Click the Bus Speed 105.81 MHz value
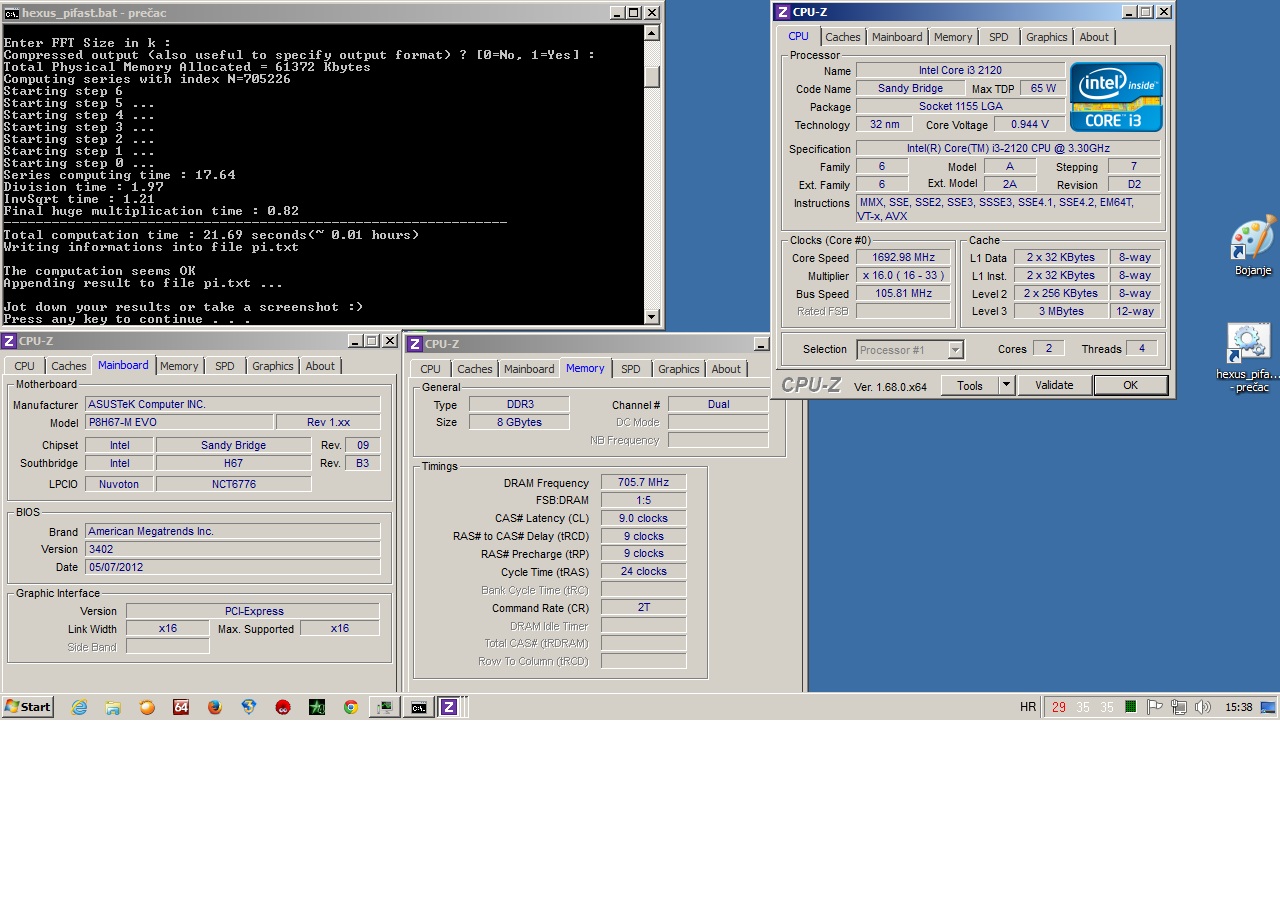The image size is (1280, 922). 903,294
